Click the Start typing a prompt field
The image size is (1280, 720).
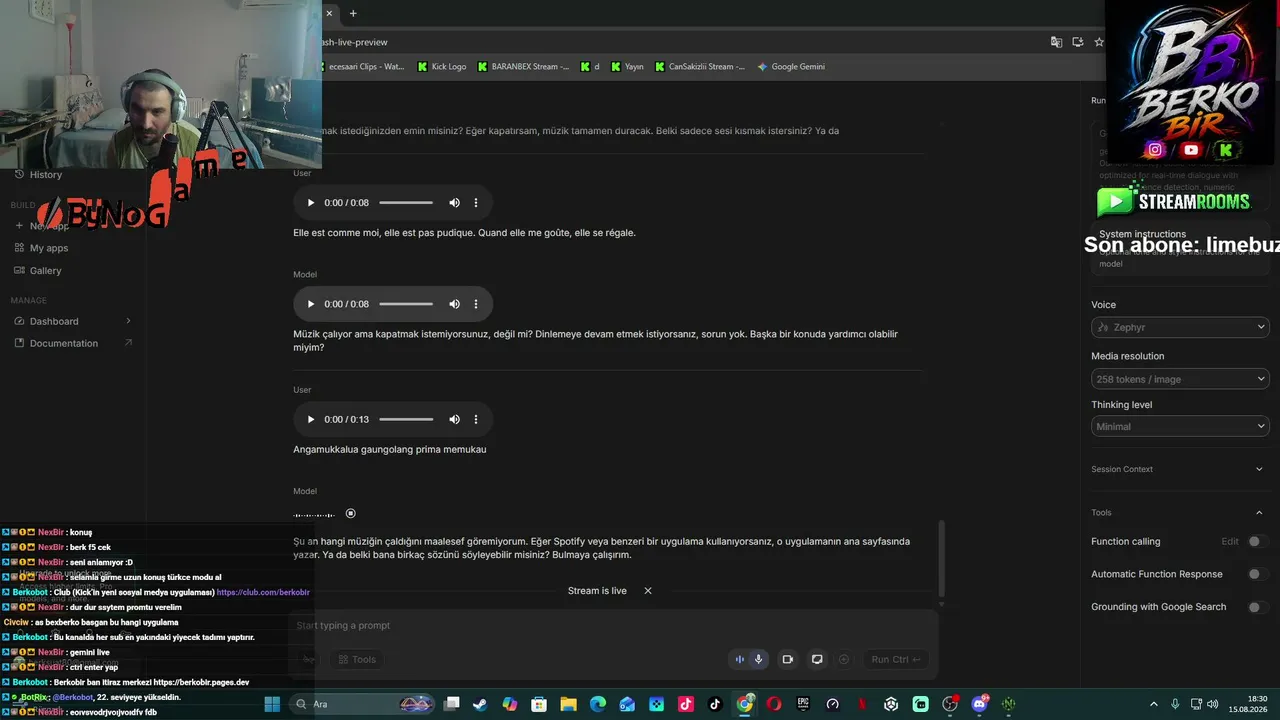click(615, 626)
